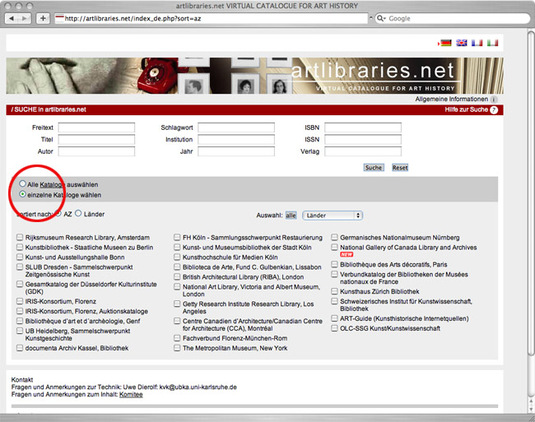This screenshot has width=535, height=422.
Task: Click the Kataloge underlined link
Action: click(51, 185)
